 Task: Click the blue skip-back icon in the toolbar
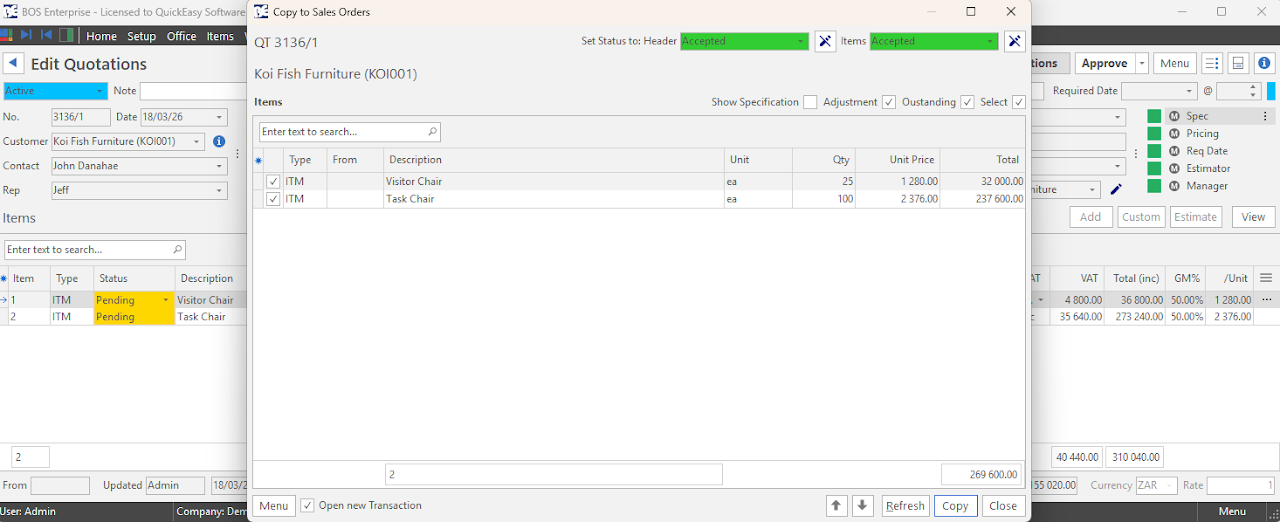(46, 35)
